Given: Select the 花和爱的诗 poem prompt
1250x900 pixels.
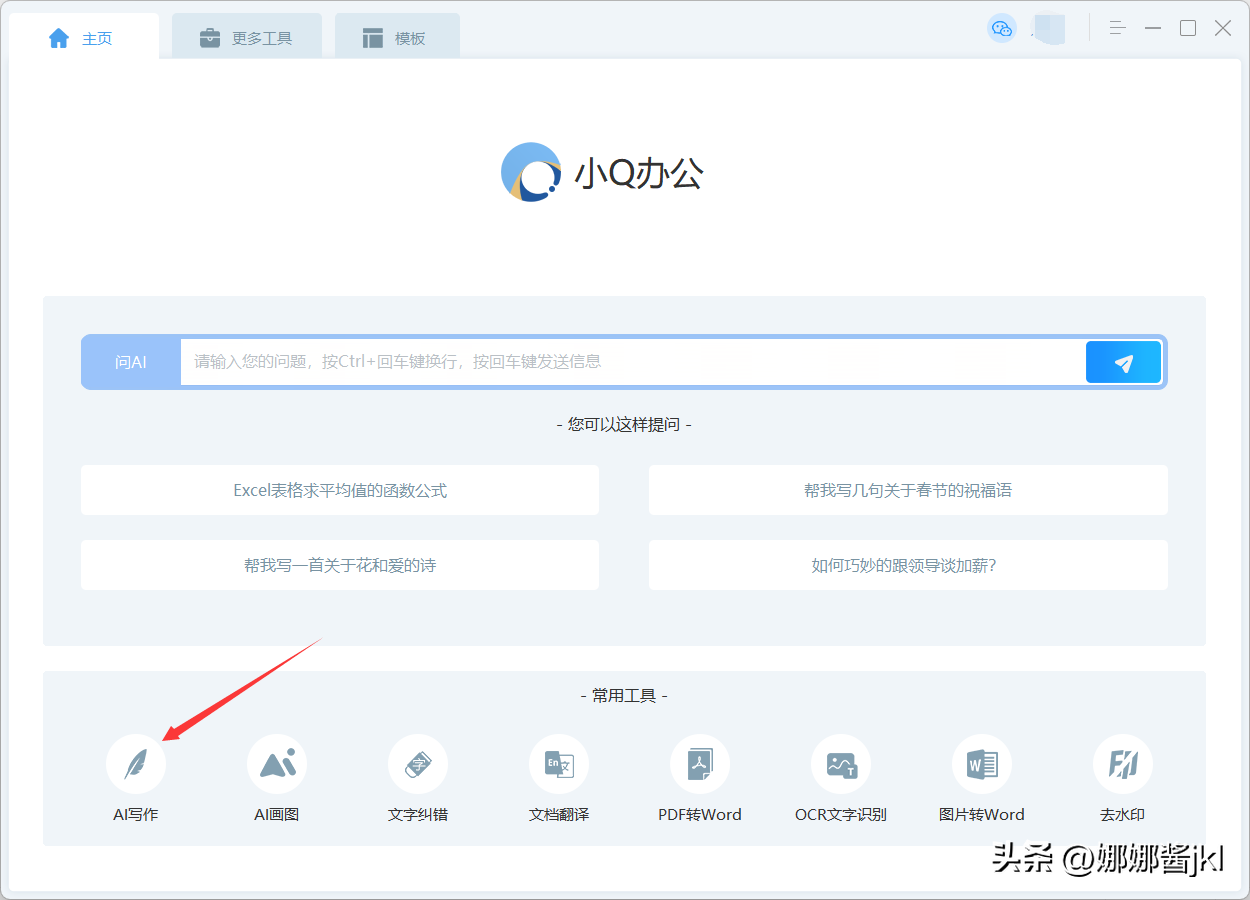Looking at the screenshot, I should 340,565.
